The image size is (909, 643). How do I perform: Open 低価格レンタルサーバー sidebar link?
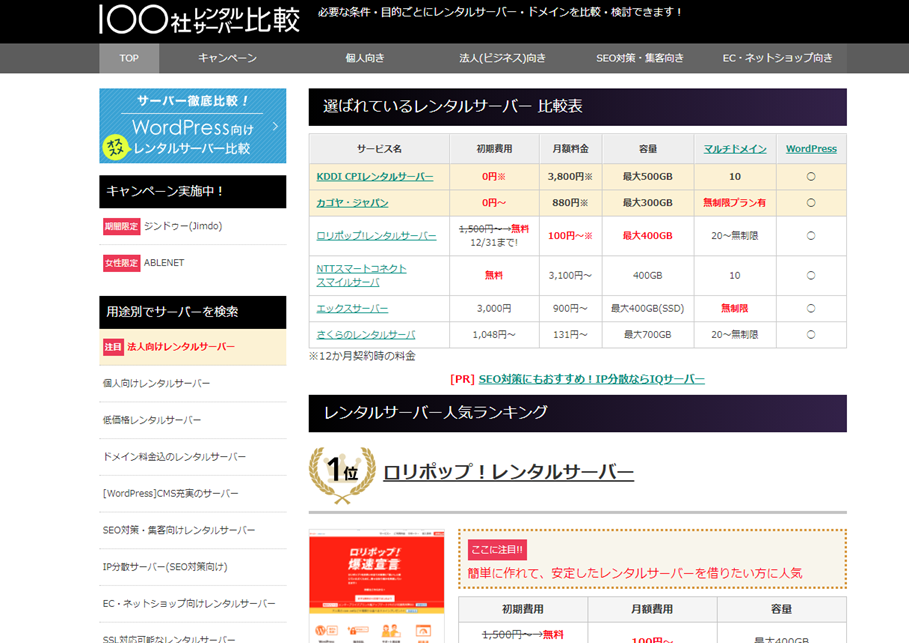pyautogui.click(x=152, y=420)
